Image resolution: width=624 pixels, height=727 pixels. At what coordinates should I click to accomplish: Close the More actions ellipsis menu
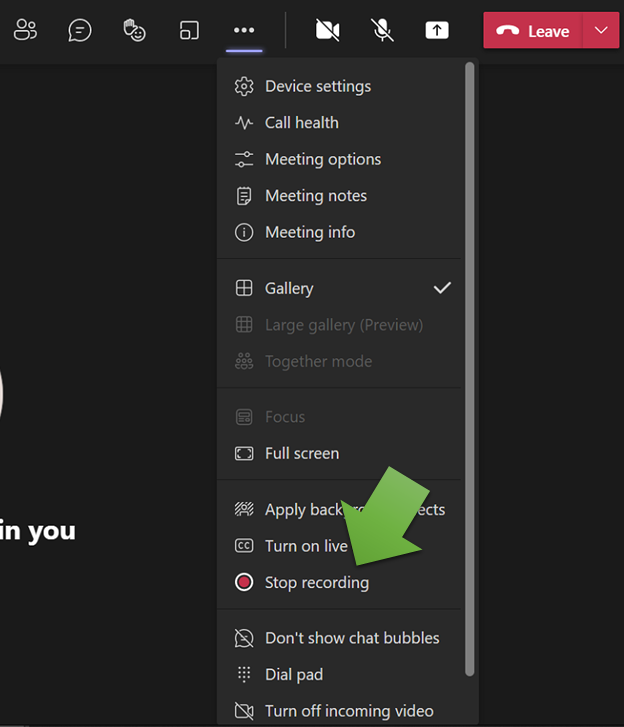click(x=244, y=31)
